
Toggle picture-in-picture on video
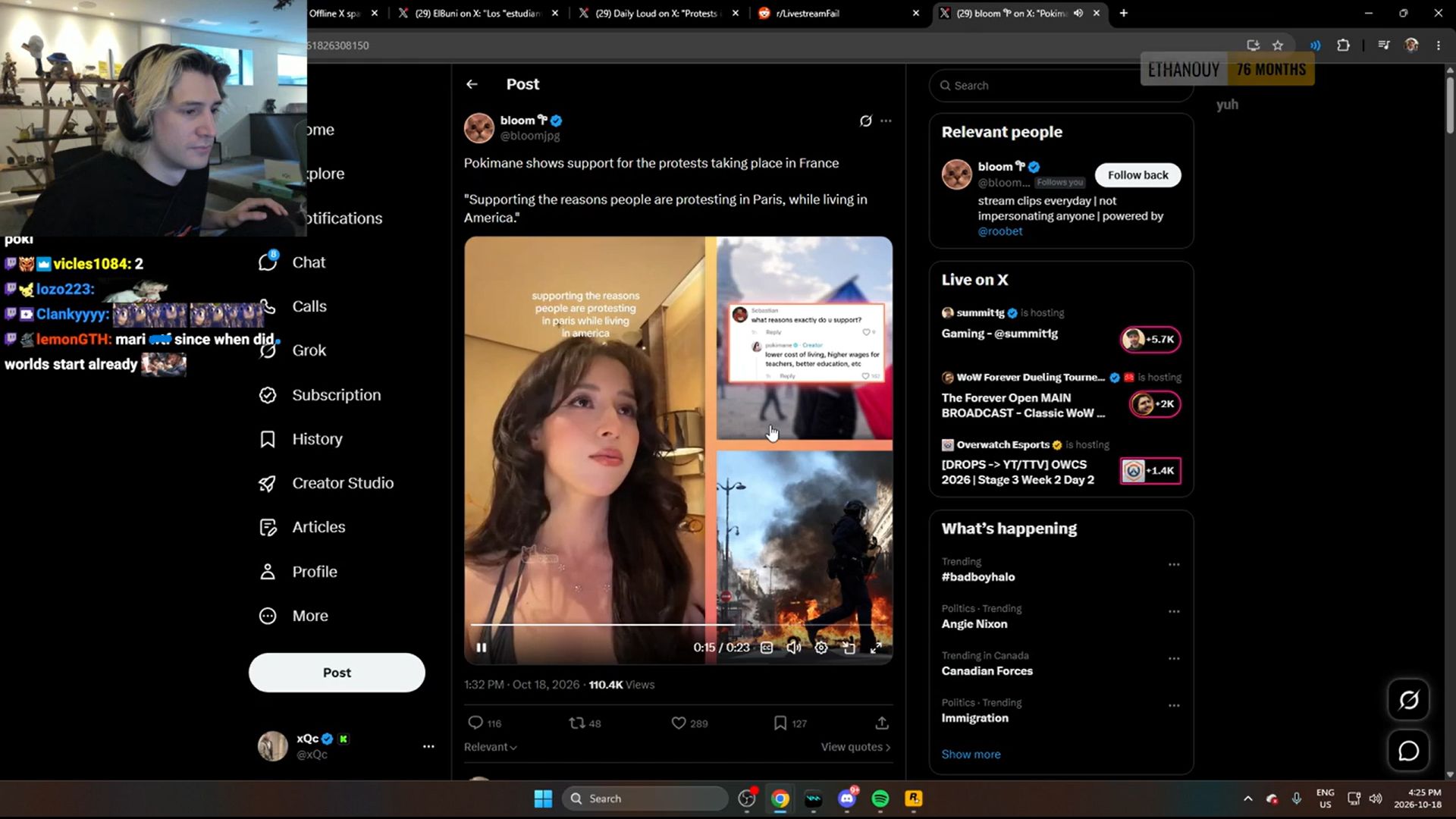(849, 648)
